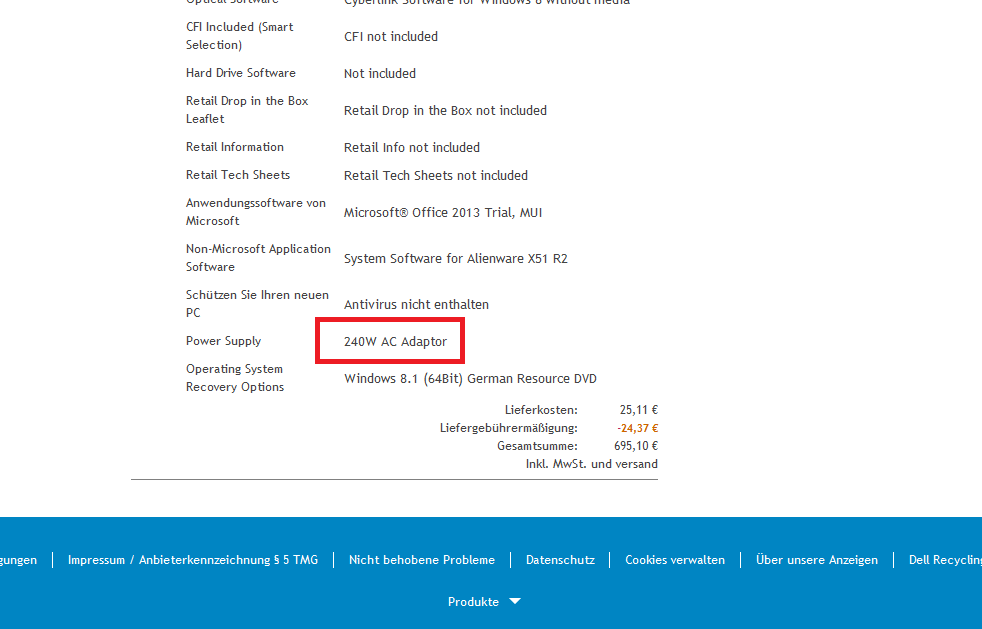The image size is (982, 629).
Task: Click the Produkte footer menu label
Action: pyautogui.click(x=473, y=602)
